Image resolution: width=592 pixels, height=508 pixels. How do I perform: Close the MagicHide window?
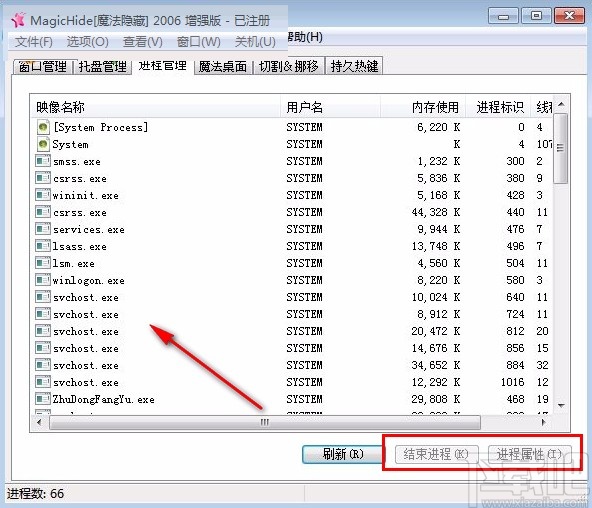569,16
